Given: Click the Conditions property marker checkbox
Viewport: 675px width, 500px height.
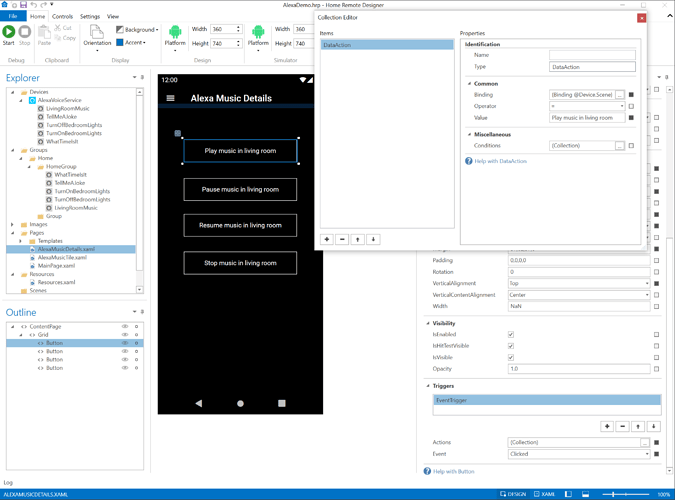Looking at the screenshot, I should click(631, 146).
